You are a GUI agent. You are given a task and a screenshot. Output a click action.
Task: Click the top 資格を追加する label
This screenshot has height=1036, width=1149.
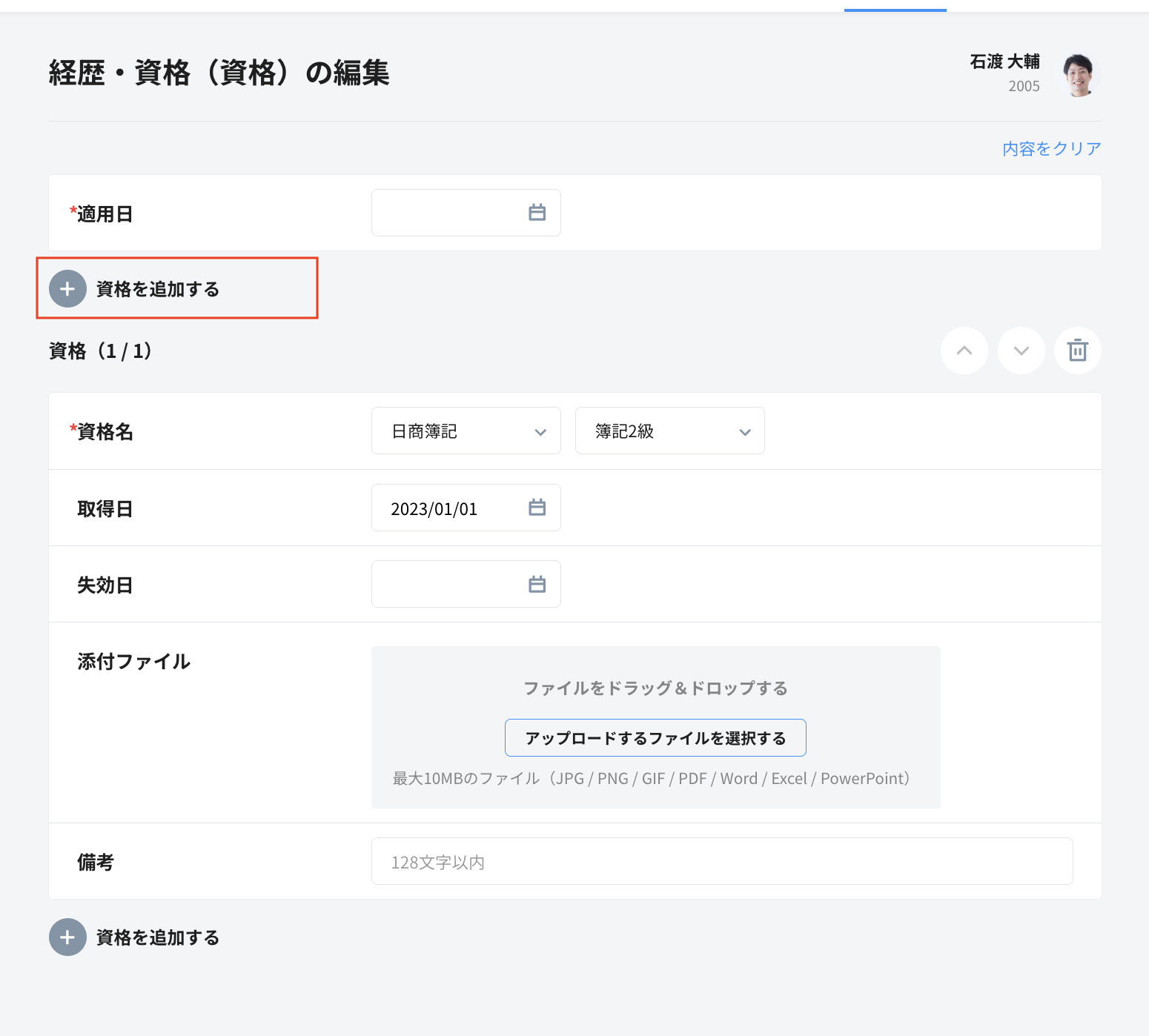tap(158, 289)
